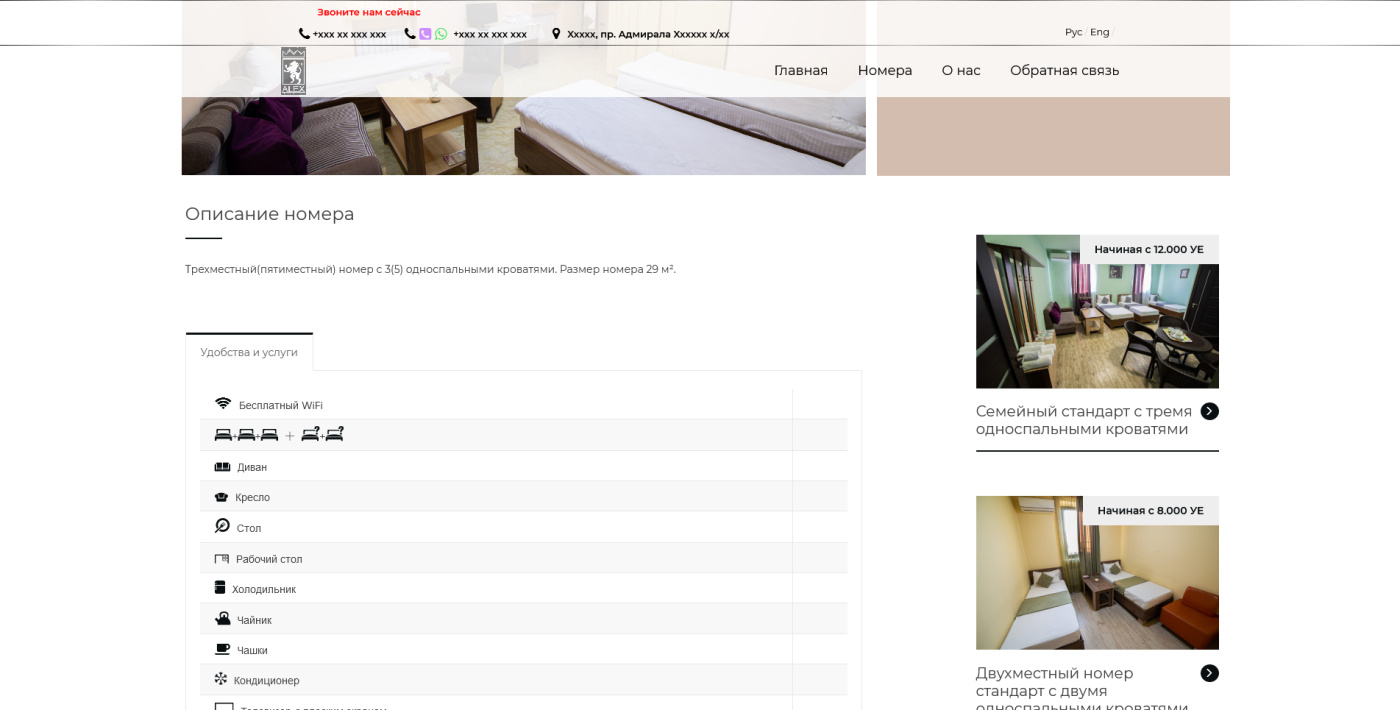Viewport: 1400px width, 710px height.
Task: Click arrow beside Двухместный номер room
Action: [1210, 673]
